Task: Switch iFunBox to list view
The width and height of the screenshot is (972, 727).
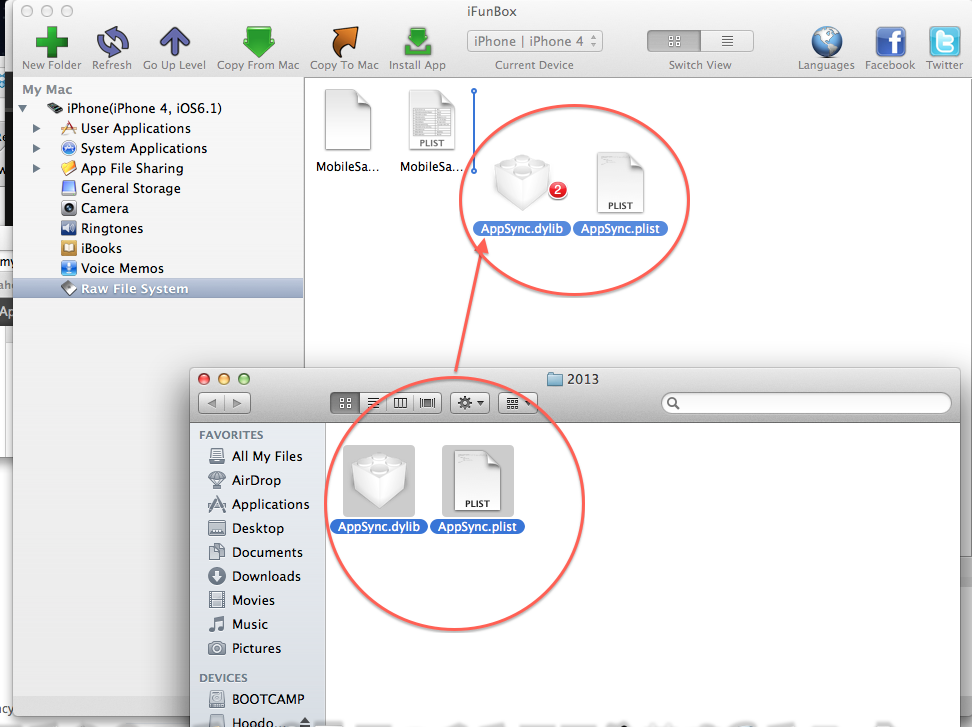Action: pyautogui.click(x=727, y=41)
